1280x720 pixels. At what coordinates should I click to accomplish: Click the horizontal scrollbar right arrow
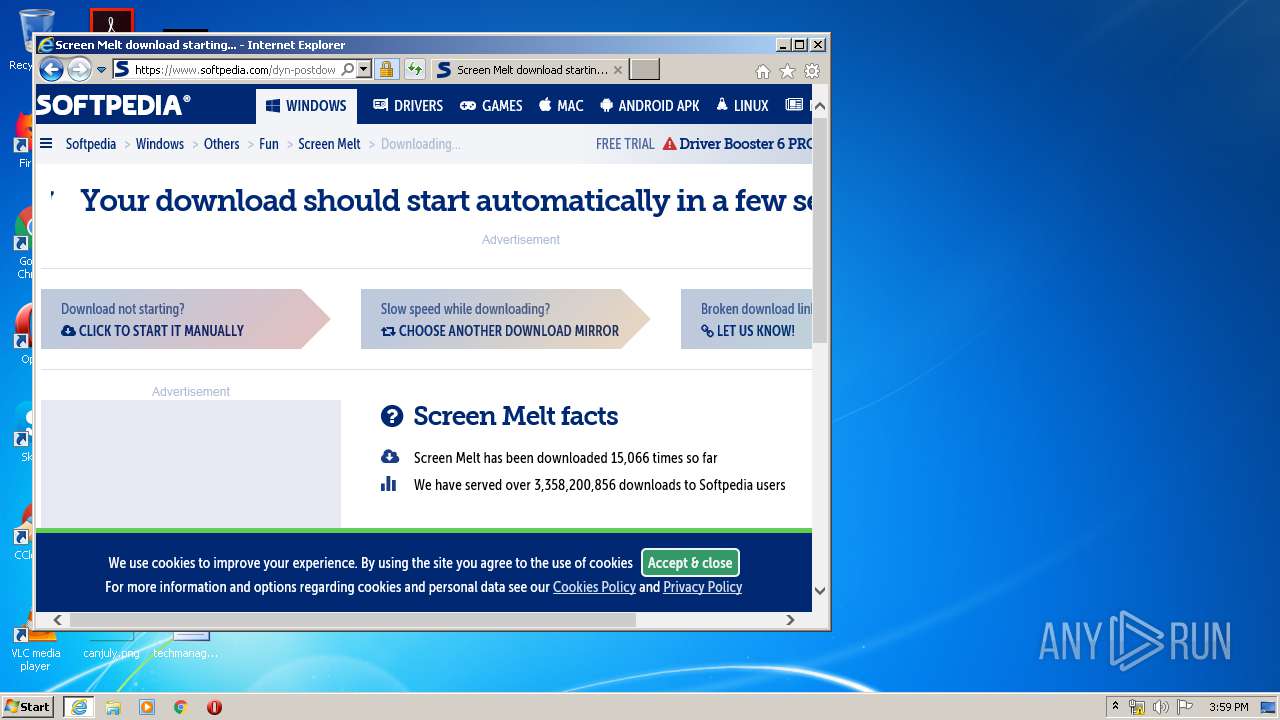point(790,620)
